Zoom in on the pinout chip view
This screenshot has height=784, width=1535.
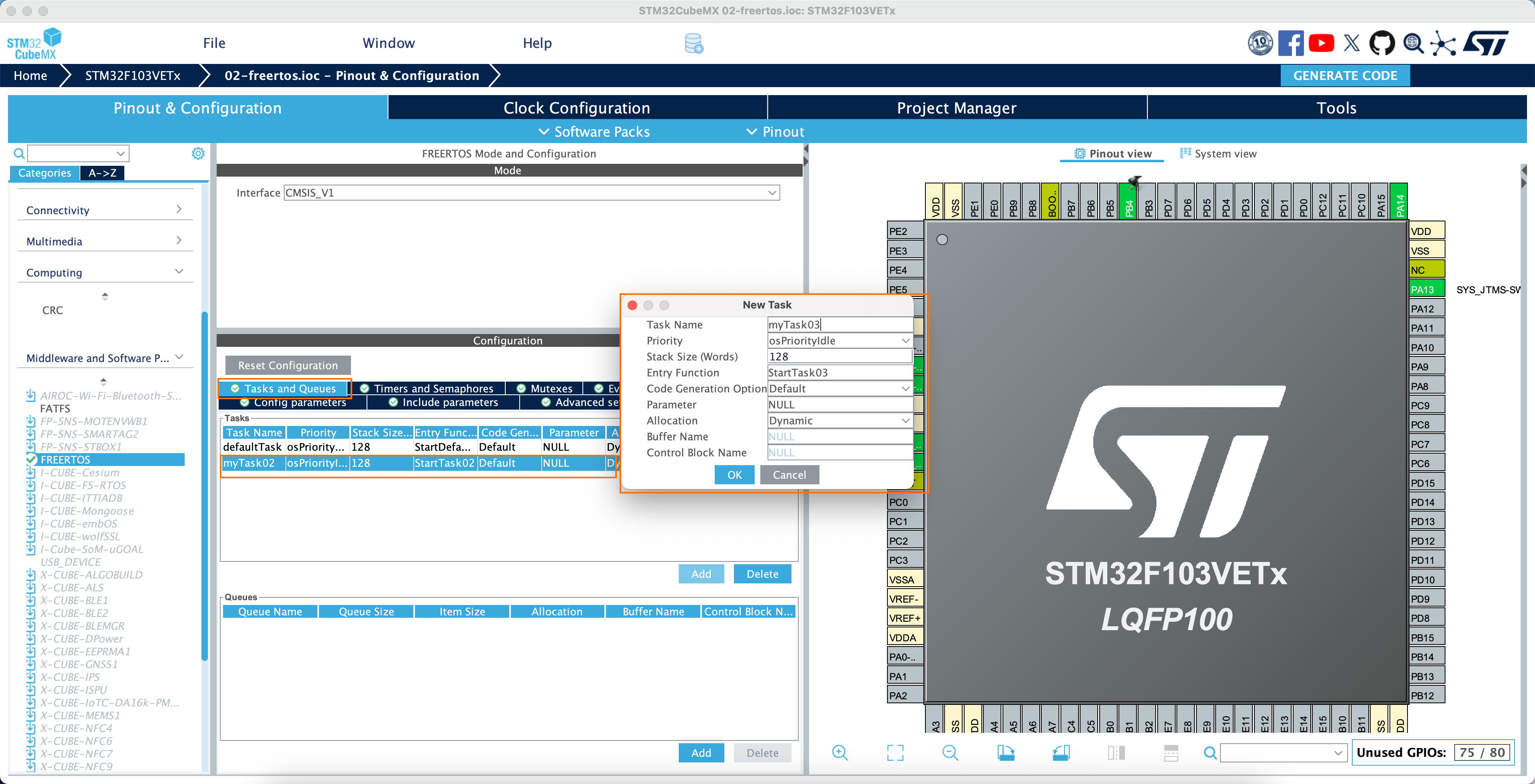pyautogui.click(x=839, y=752)
